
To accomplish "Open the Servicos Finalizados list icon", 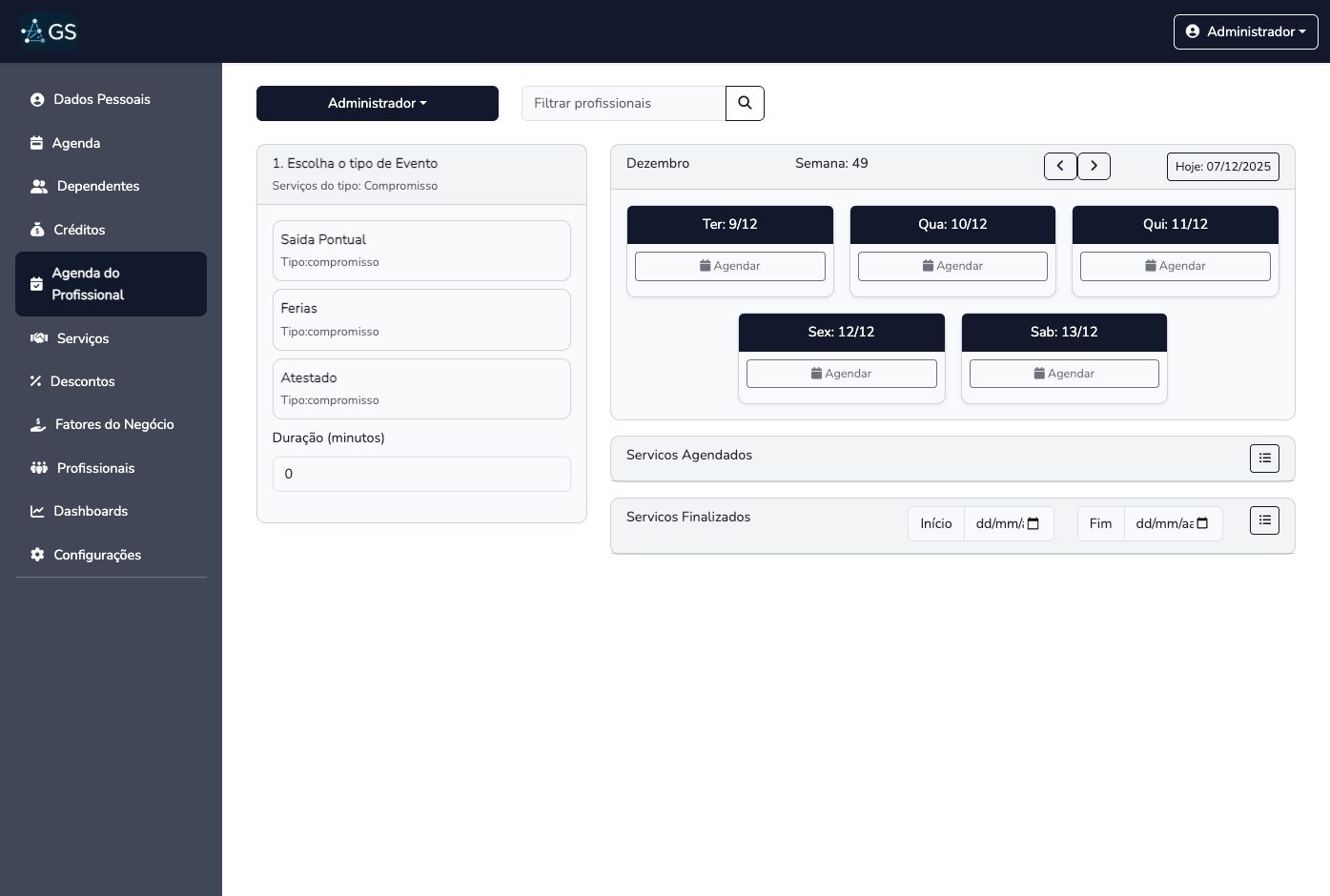I will pyautogui.click(x=1264, y=519).
